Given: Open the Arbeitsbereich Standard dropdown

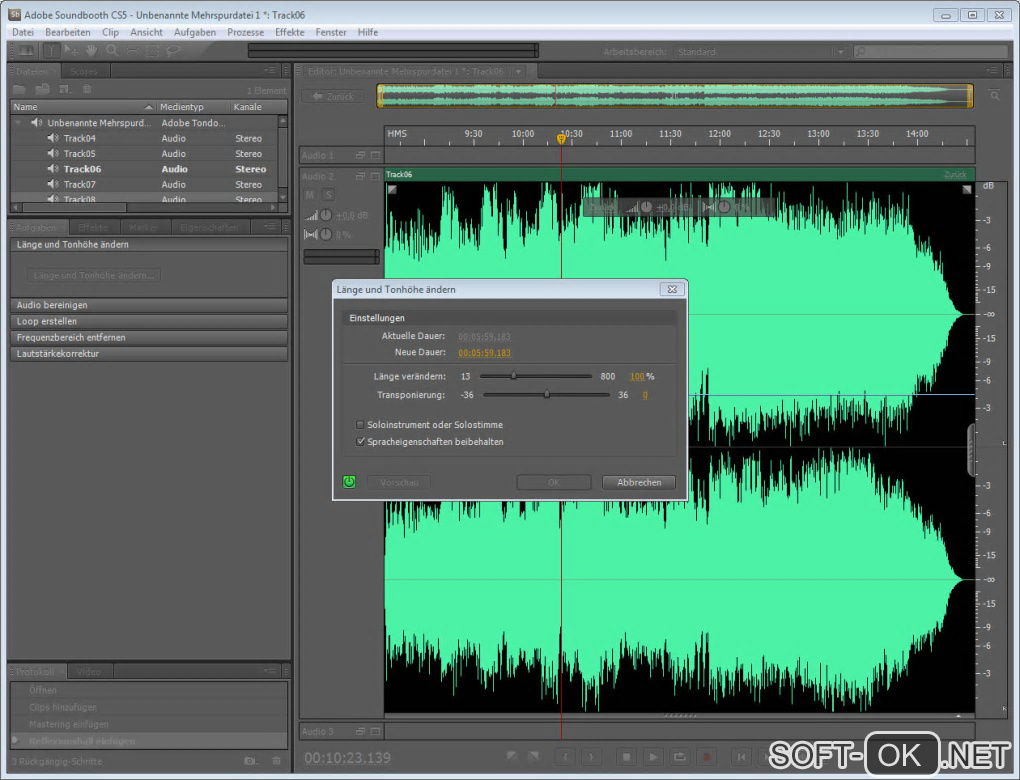Looking at the screenshot, I should click(x=760, y=51).
